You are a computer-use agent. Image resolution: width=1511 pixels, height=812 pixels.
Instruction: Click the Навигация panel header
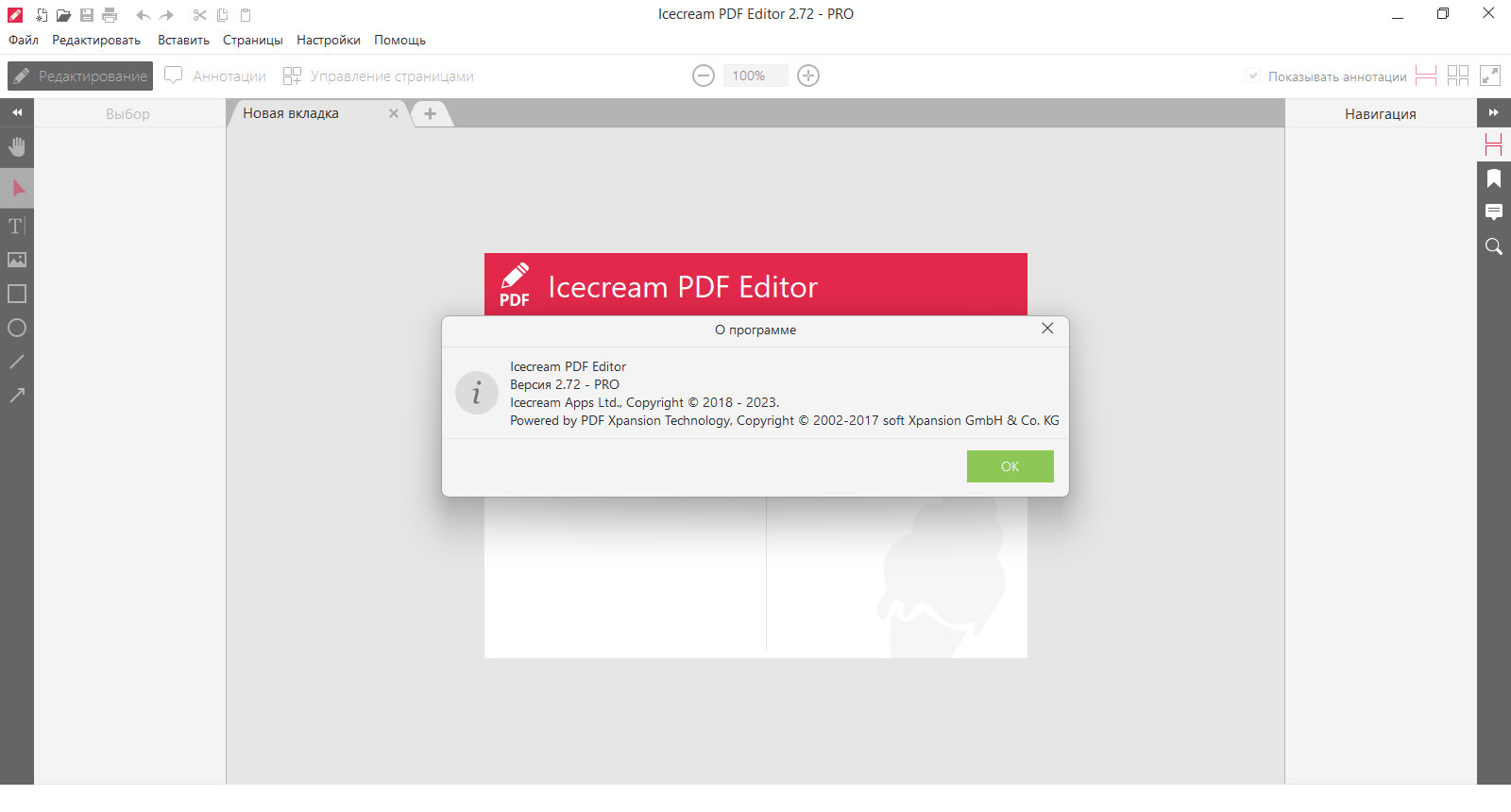coord(1381,113)
